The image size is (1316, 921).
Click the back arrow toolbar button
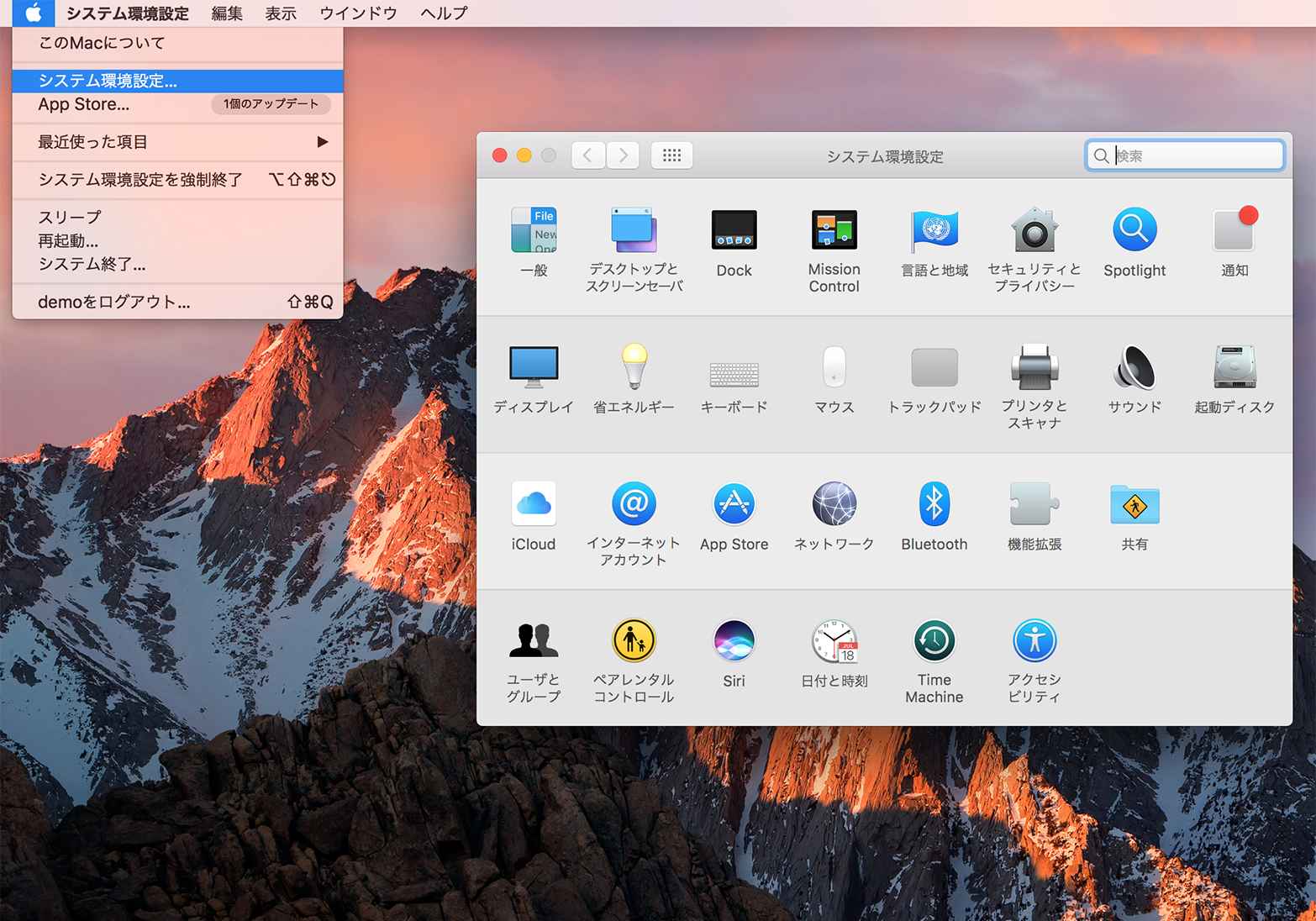point(588,155)
